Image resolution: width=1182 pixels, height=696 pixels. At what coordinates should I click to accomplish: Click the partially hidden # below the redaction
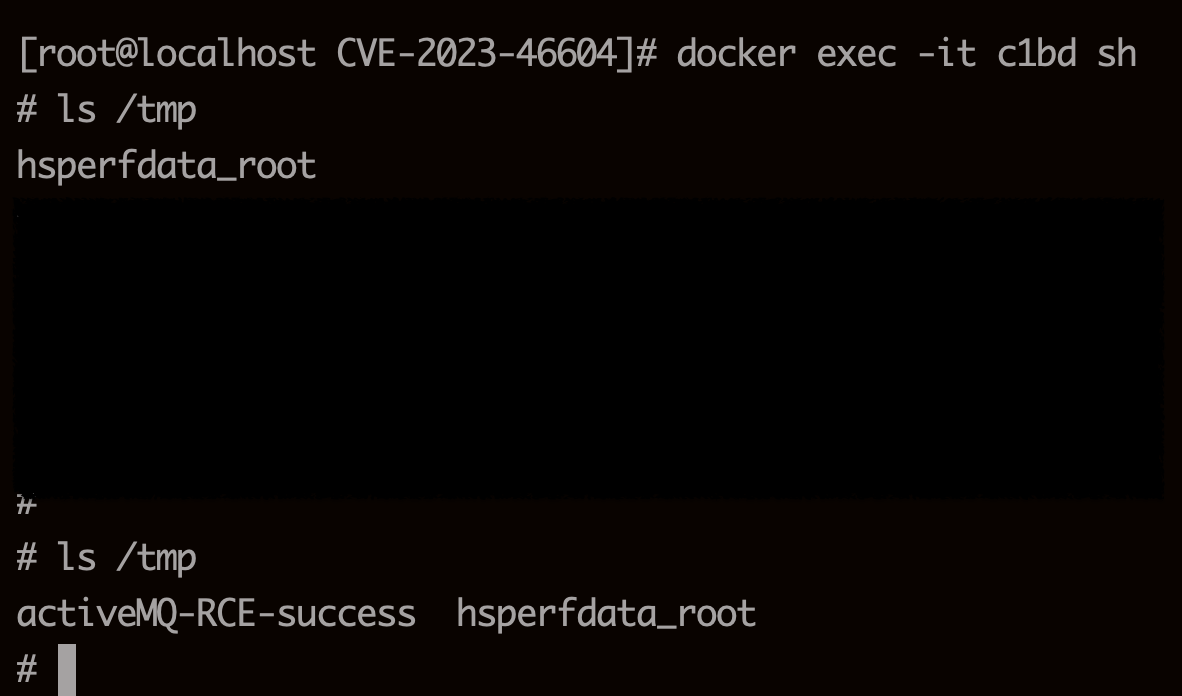coord(27,505)
